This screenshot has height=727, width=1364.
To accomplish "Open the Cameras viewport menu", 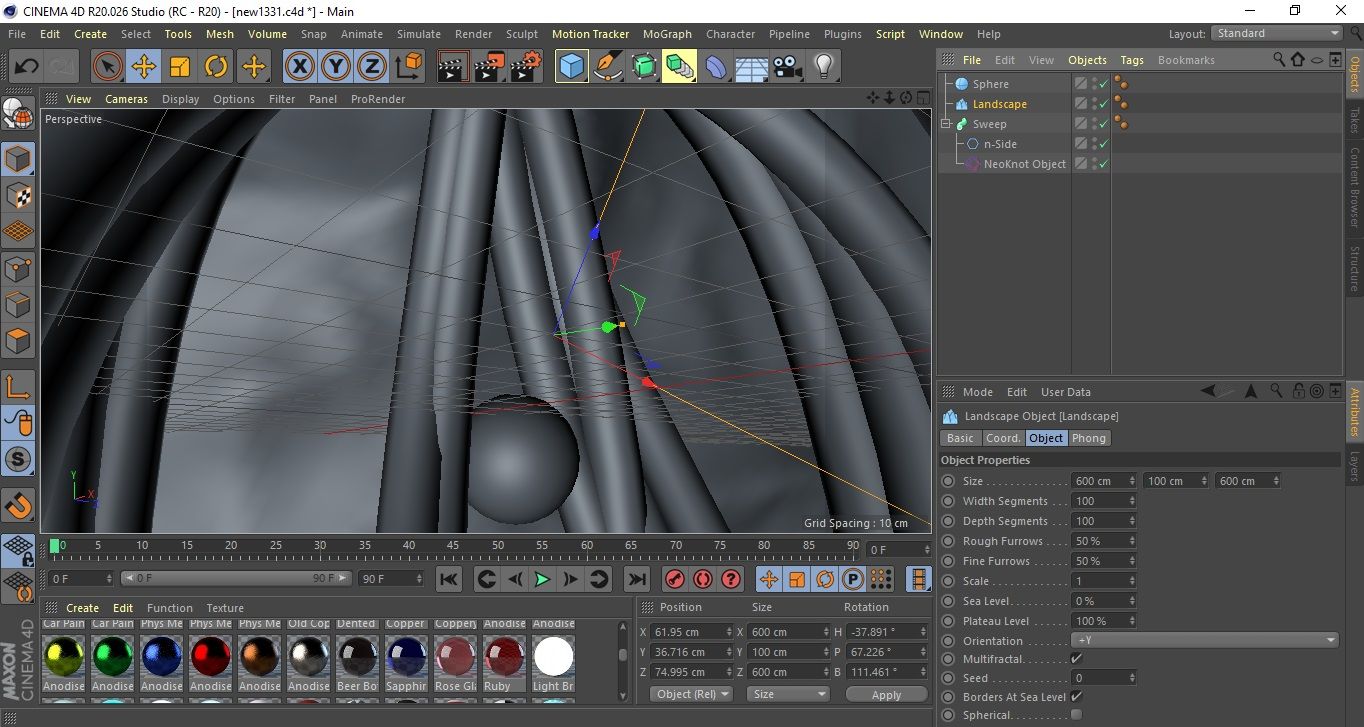I will click(126, 99).
